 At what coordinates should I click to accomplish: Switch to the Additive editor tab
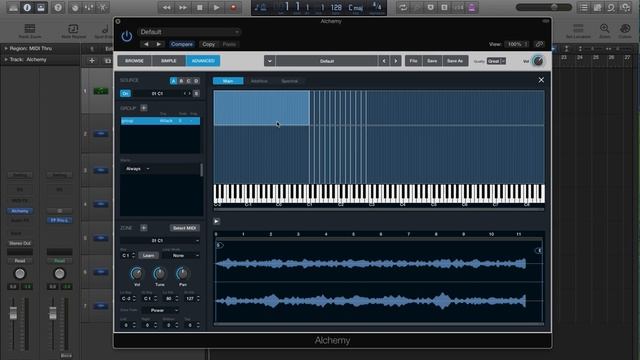point(259,81)
